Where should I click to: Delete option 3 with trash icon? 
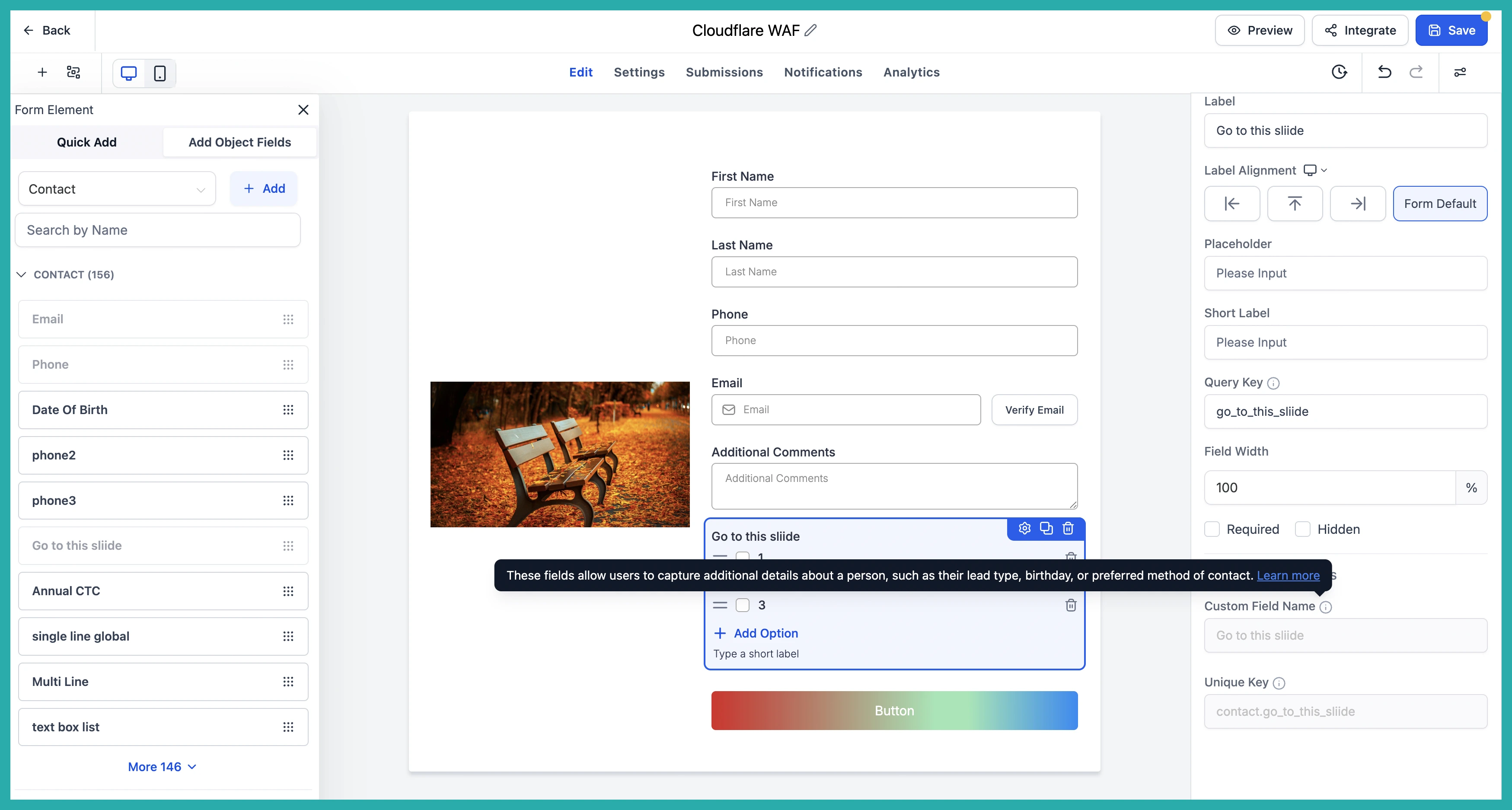point(1071,605)
